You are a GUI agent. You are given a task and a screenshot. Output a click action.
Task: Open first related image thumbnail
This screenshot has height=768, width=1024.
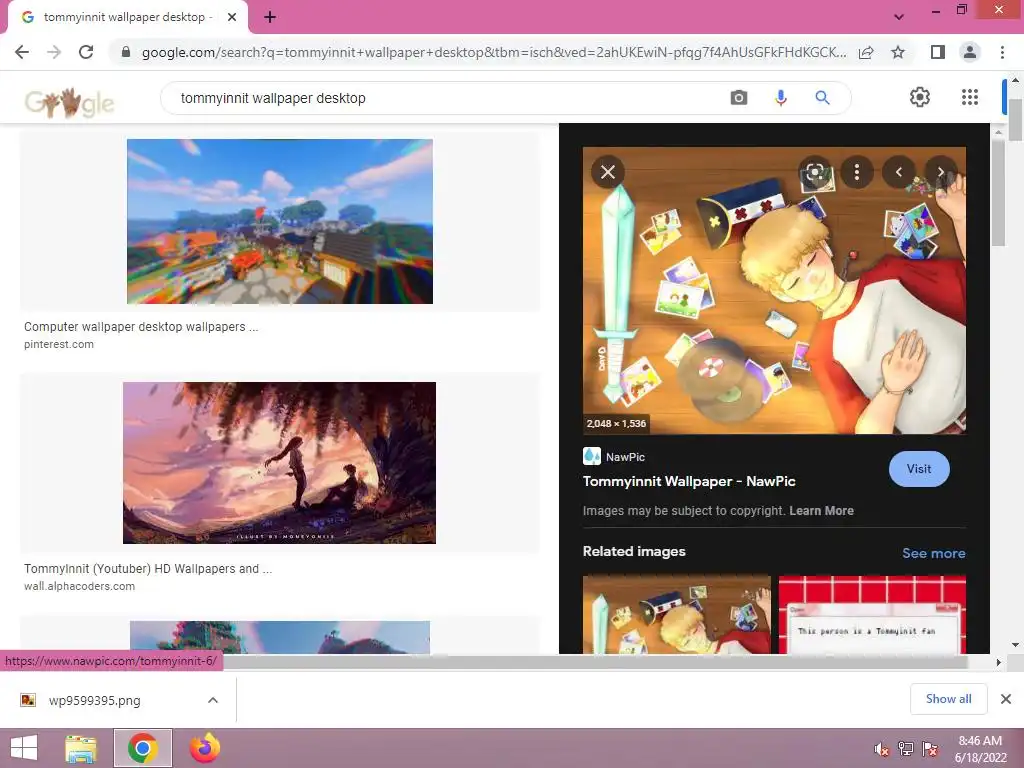(677, 614)
